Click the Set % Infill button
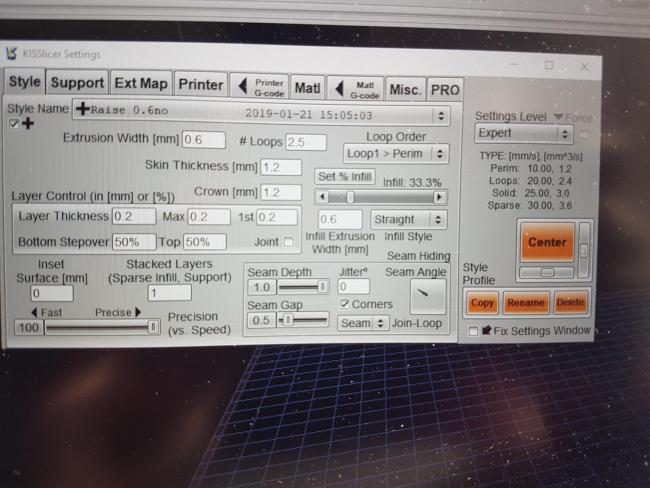Viewport: 650px width, 488px height. coord(345,177)
